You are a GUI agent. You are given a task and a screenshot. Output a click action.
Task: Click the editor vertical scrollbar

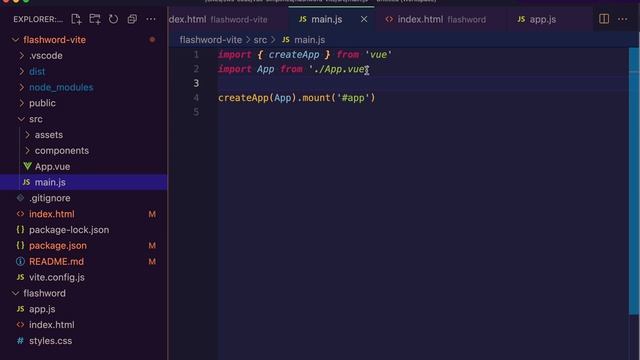tap(634, 181)
